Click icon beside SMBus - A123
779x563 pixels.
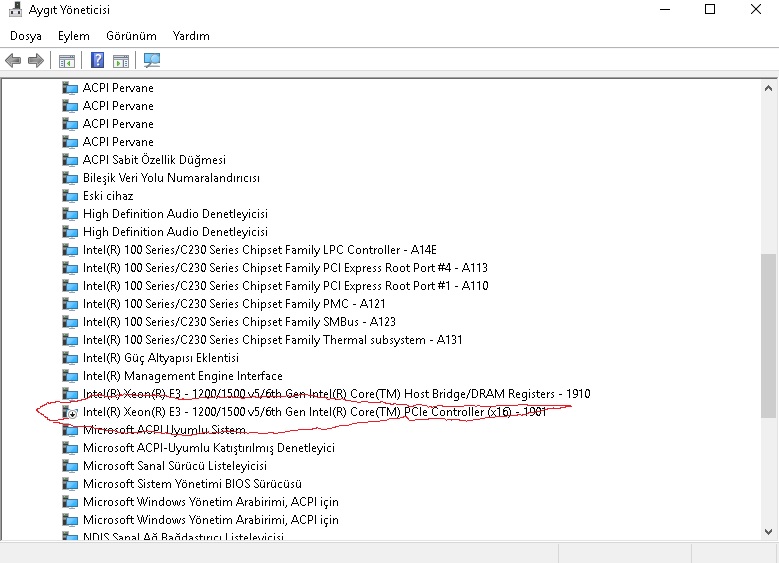tap(70, 322)
